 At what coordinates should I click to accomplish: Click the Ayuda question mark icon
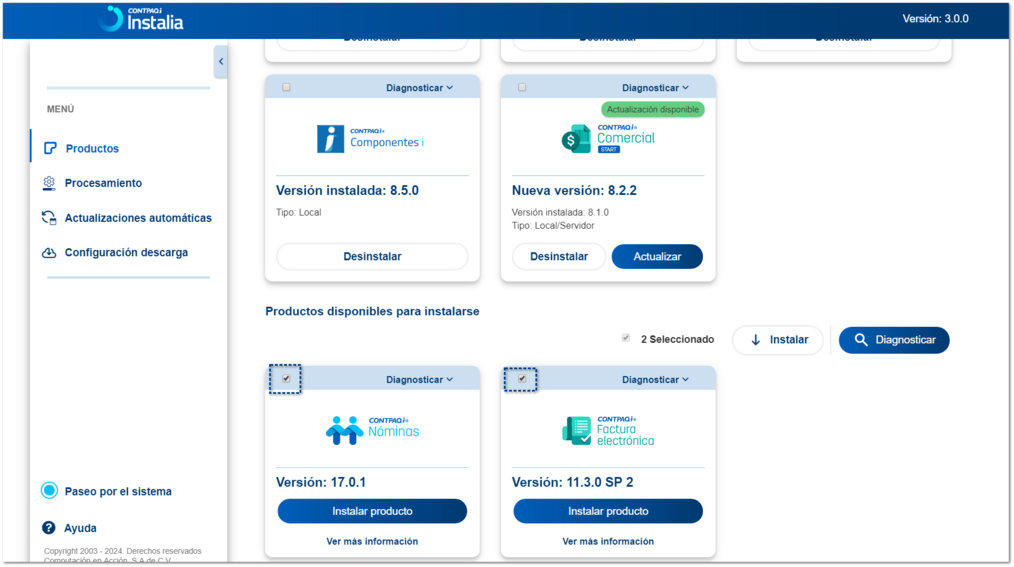(x=49, y=528)
